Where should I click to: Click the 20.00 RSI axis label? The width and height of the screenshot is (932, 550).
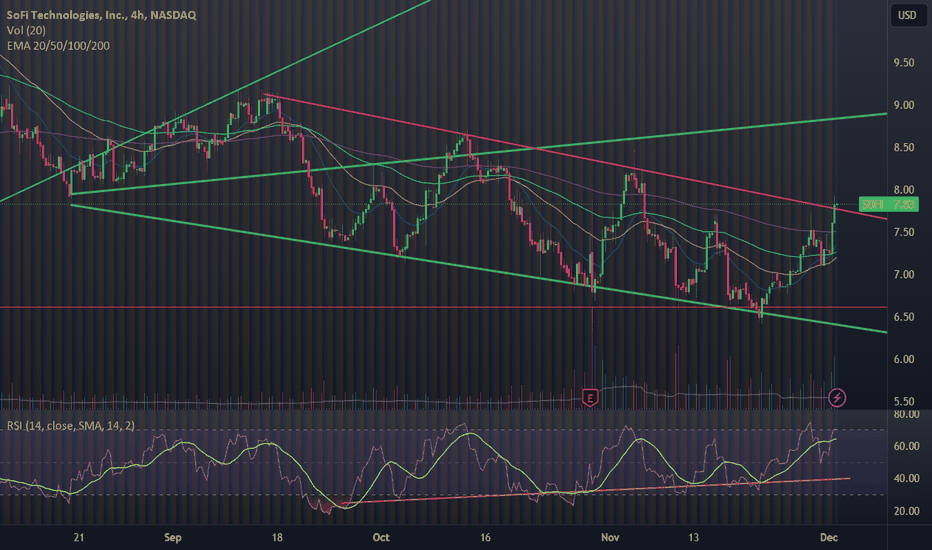pyautogui.click(x=906, y=511)
